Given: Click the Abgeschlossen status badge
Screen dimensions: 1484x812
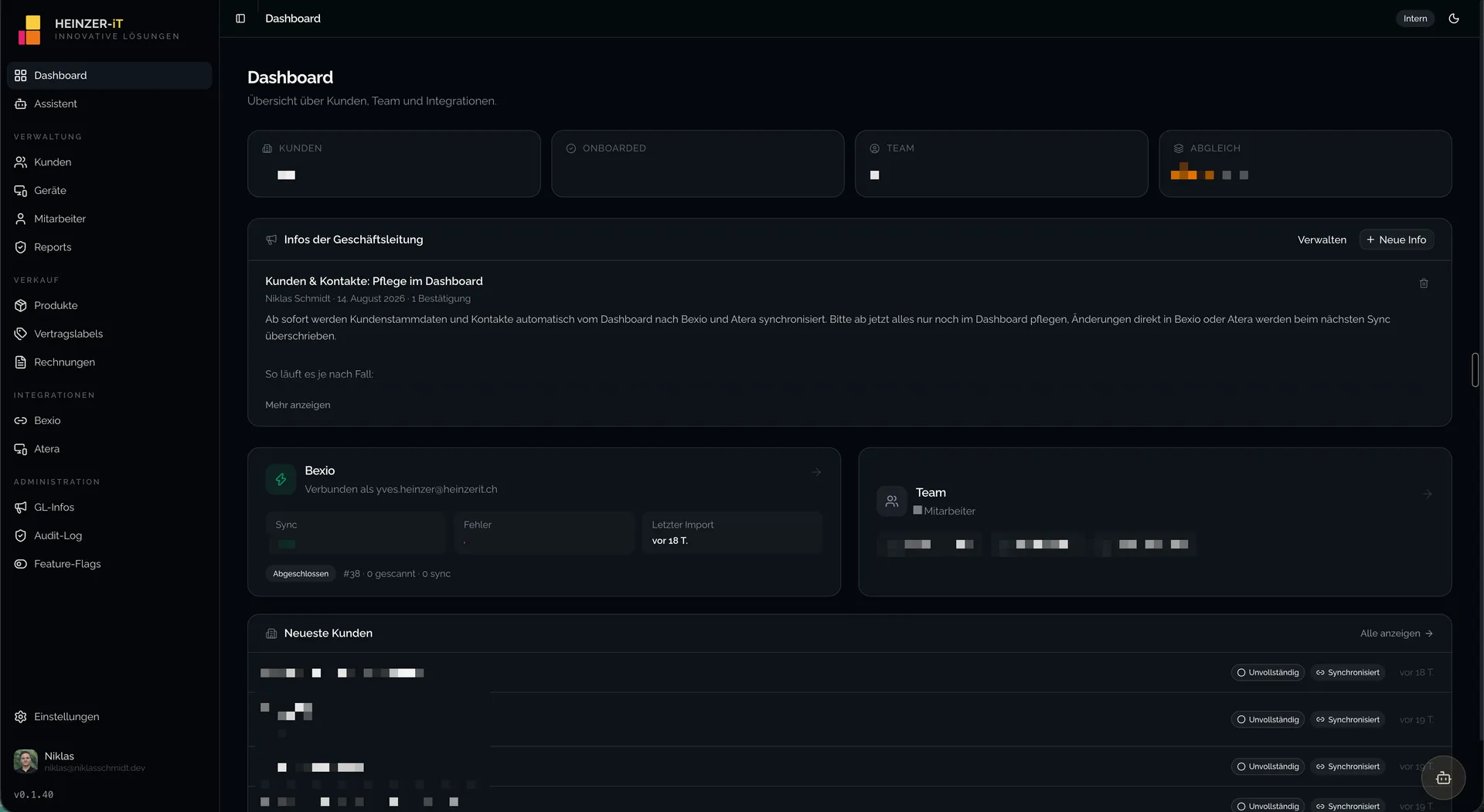Looking at the screenshot, I should pyautogui.click(x=301, y=574).
